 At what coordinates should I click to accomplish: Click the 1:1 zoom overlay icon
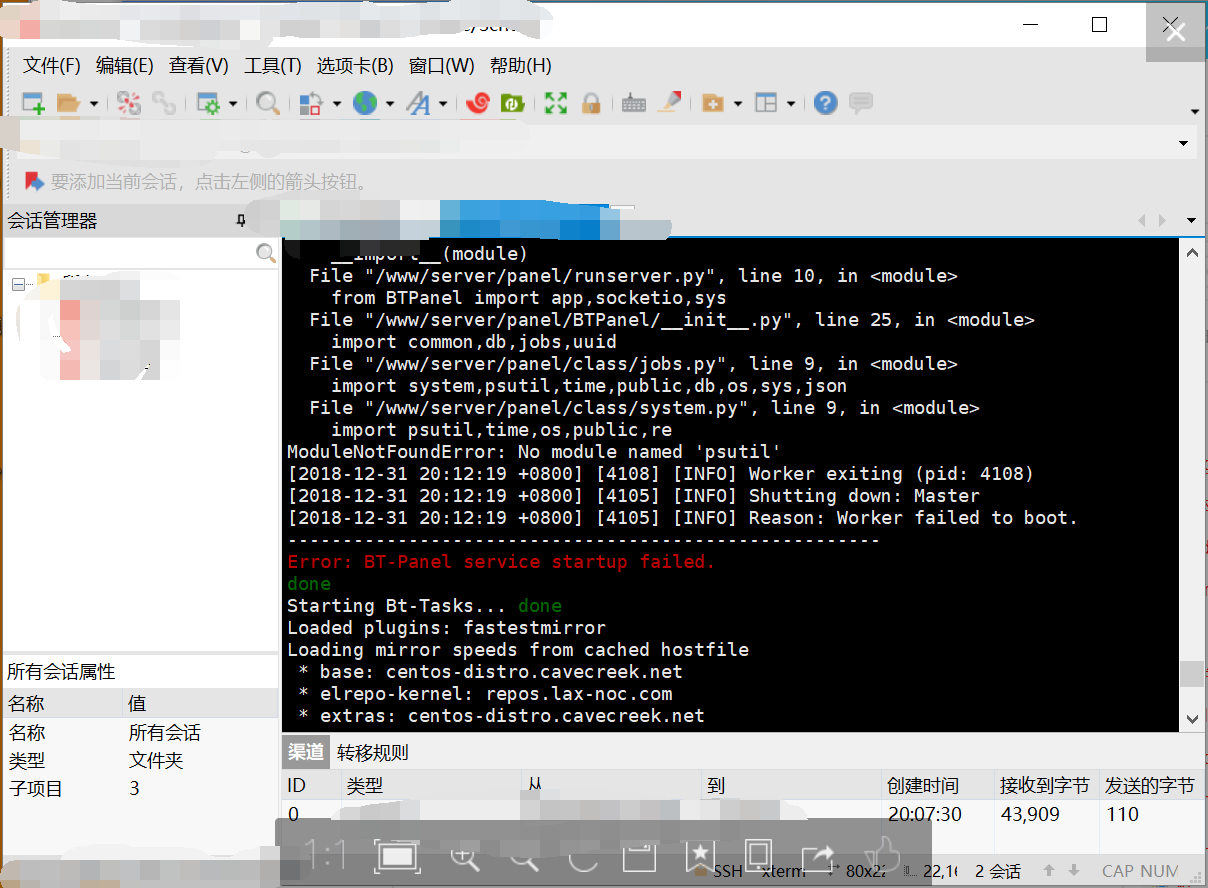click(x=326, y=855)
